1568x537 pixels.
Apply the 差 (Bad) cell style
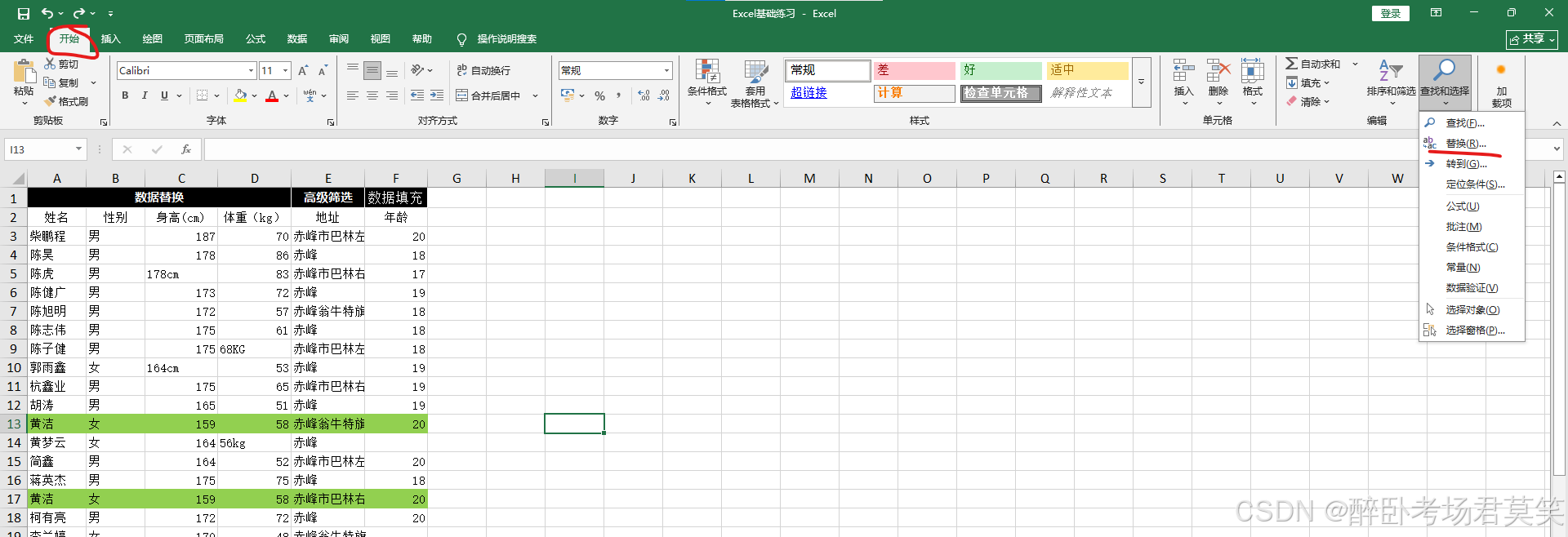(914, 70)
